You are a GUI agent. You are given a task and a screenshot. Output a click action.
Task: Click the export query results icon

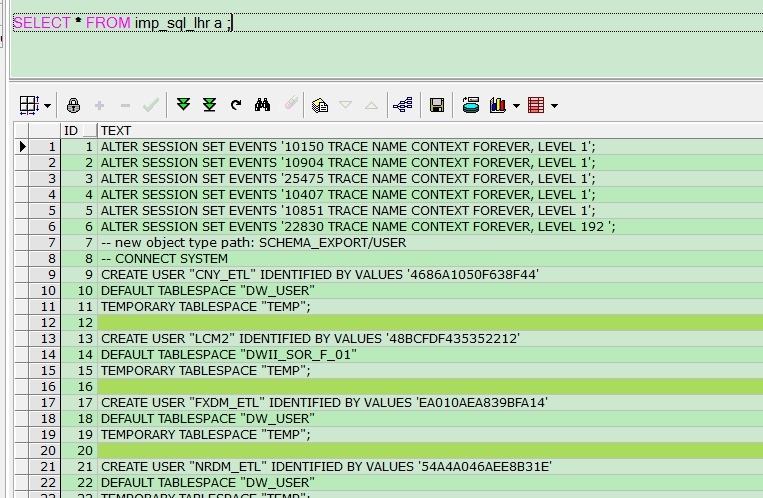[x=471, y=105]
